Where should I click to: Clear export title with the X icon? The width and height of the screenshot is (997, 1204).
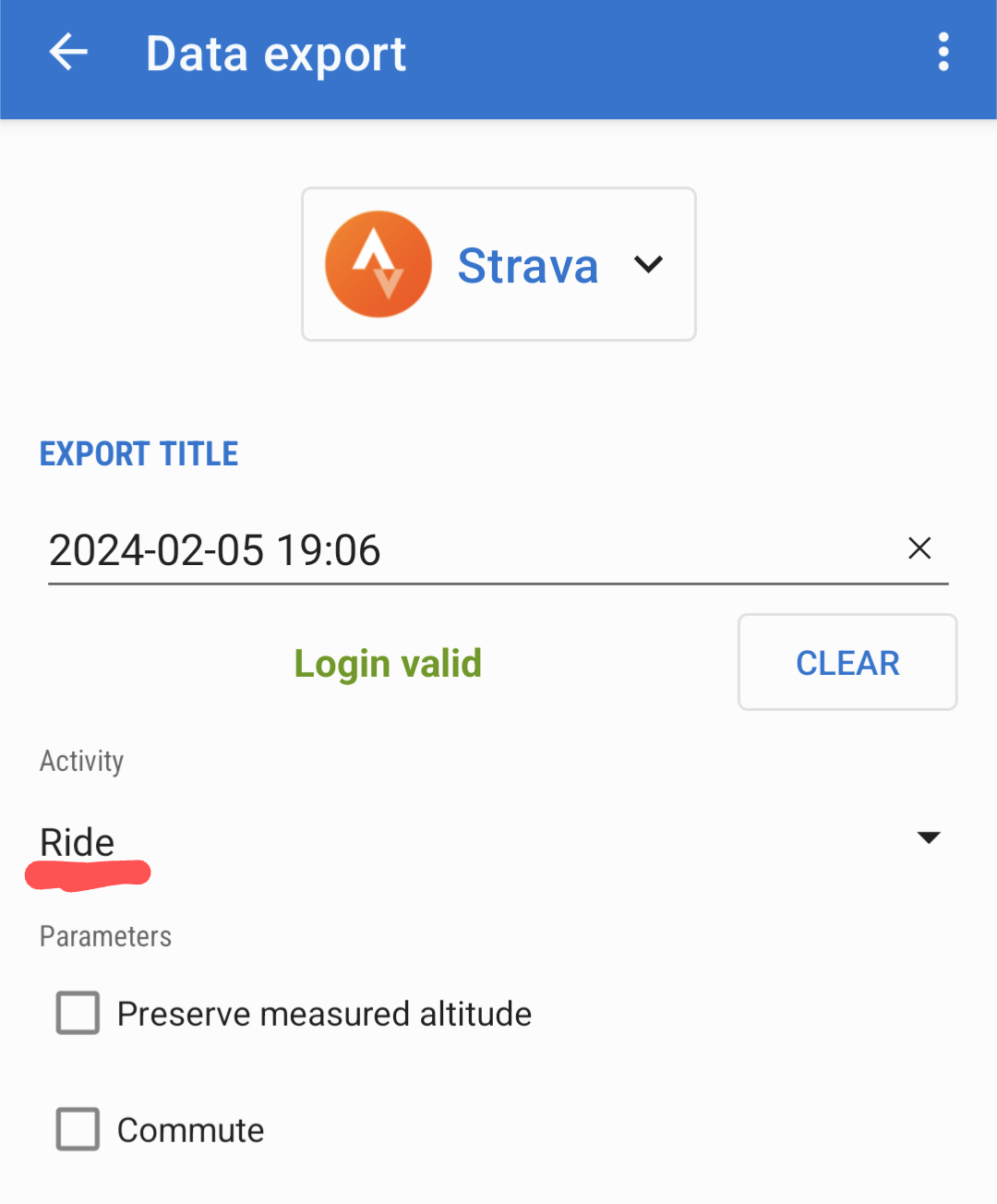click(x=919, y=548)
